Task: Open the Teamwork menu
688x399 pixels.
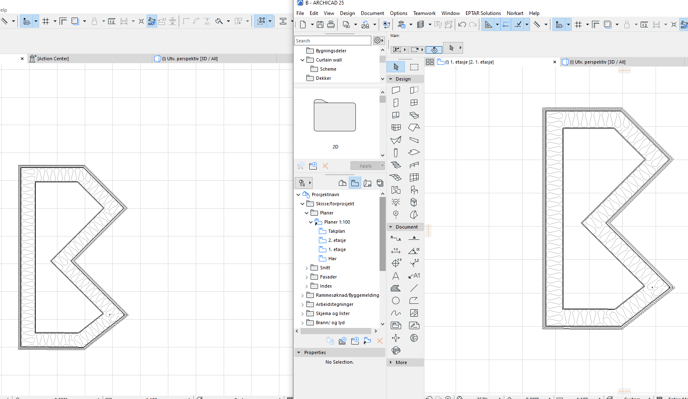Action: pyautogui.click(x=424, y=13)
